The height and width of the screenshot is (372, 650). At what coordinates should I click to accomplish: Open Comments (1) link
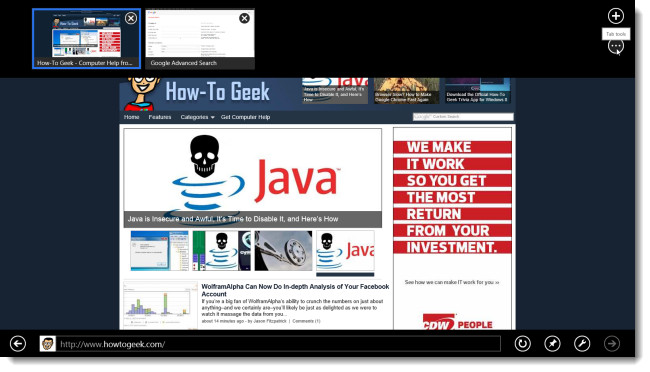click(x=306, y=321)
